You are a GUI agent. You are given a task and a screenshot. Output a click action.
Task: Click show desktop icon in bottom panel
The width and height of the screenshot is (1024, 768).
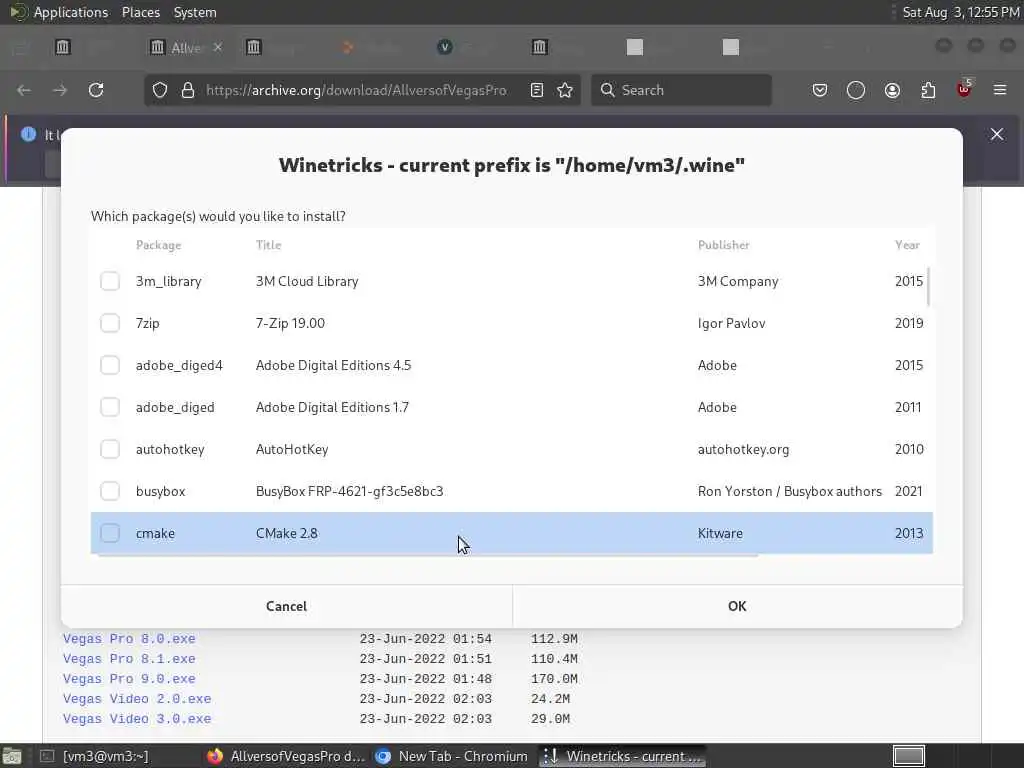click(12, 756)
